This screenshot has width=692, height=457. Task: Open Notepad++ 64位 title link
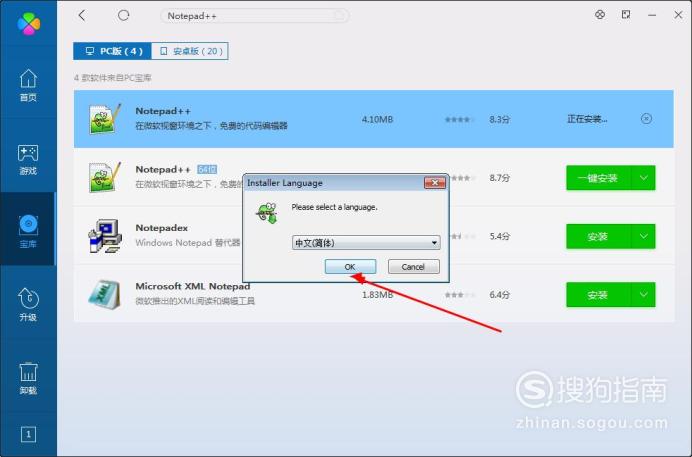(x=163, y=169)
